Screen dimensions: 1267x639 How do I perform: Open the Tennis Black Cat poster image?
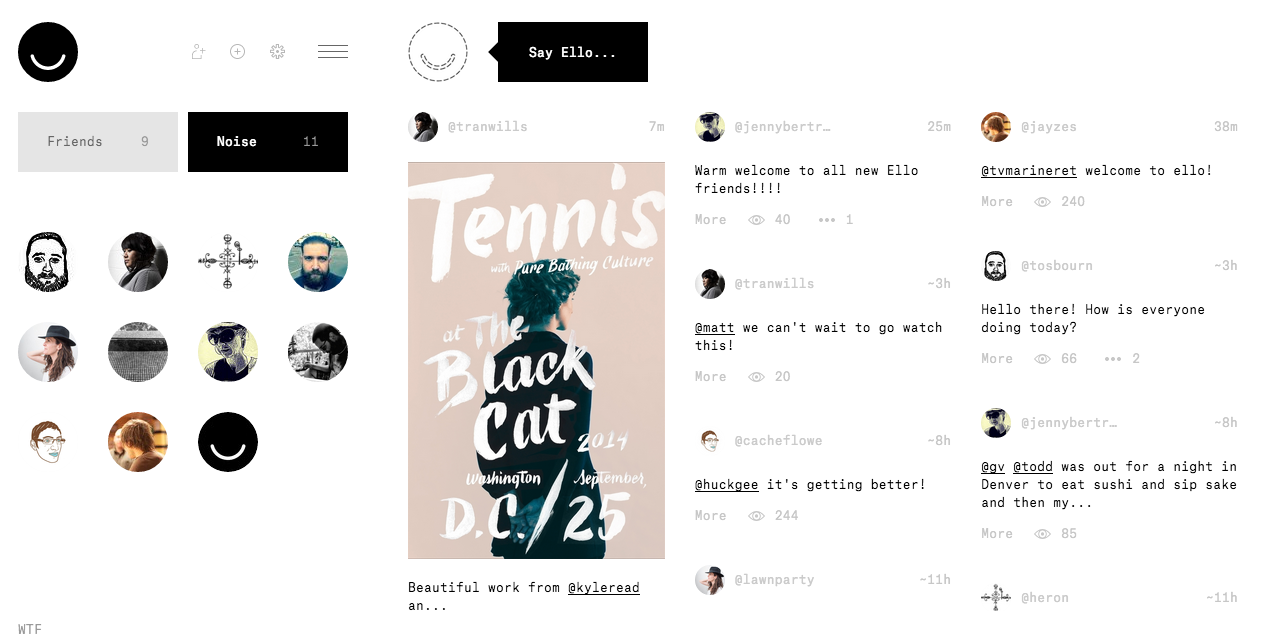tap(536, 360)
